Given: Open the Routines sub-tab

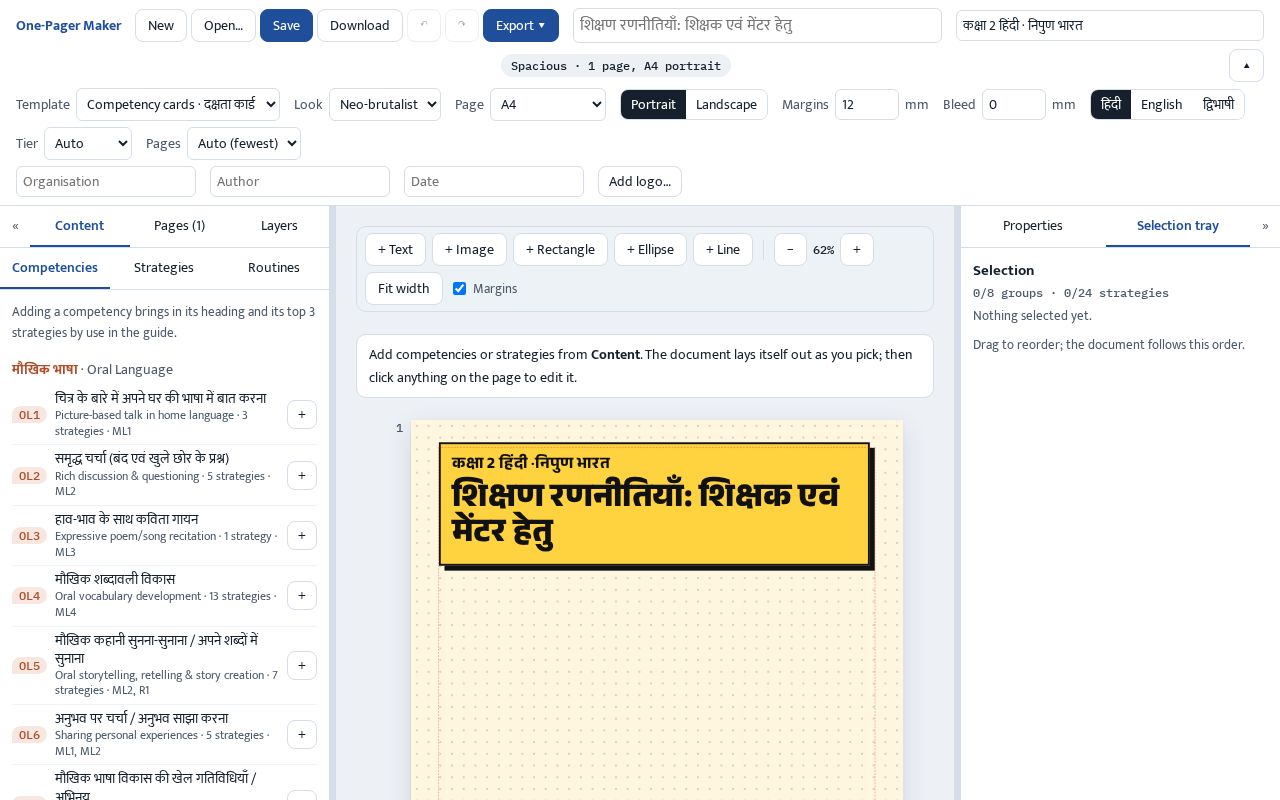Looking at the screenshot, I should [x=274, y=268].
